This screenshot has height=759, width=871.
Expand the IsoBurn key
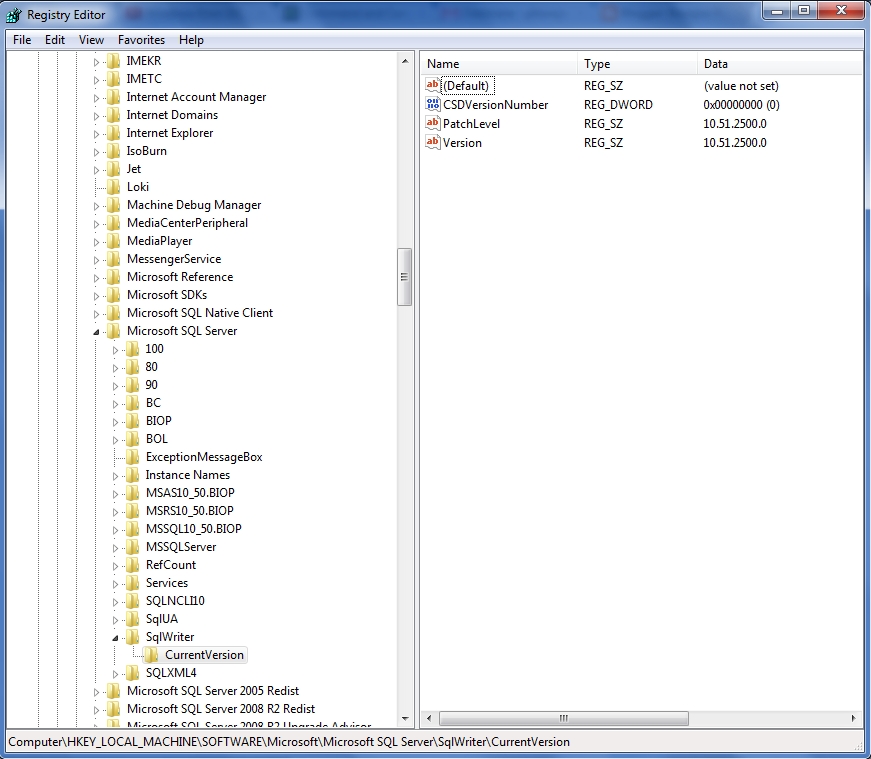tap(96, 152)
